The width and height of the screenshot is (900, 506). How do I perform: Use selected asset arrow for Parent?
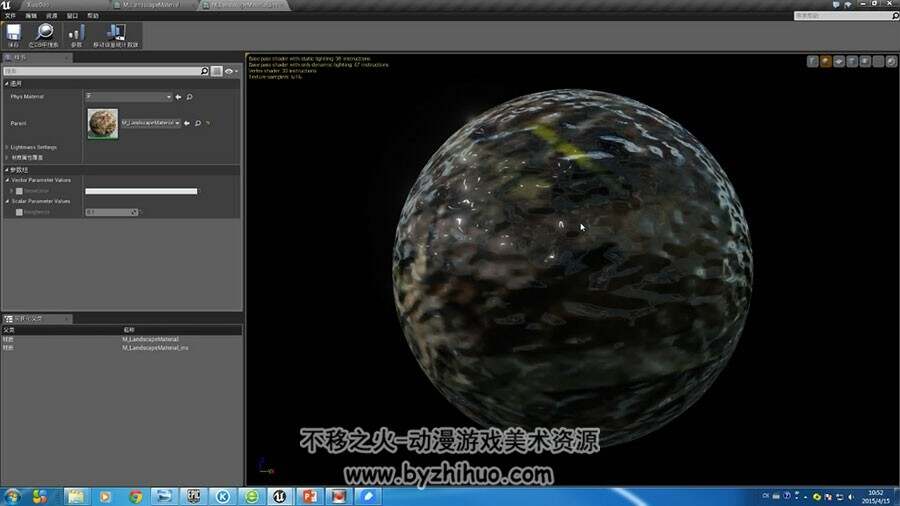[187, 123]
